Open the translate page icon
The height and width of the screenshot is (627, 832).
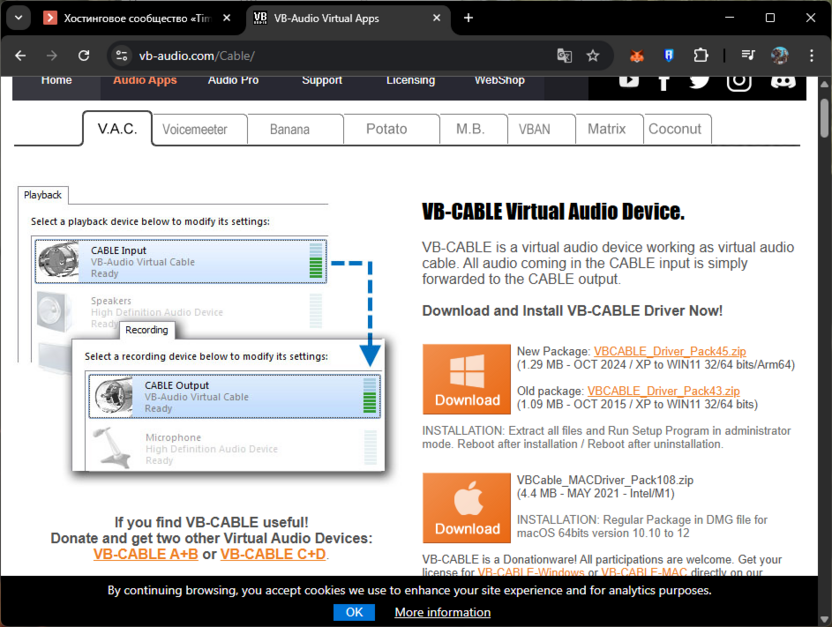[565, 56]
